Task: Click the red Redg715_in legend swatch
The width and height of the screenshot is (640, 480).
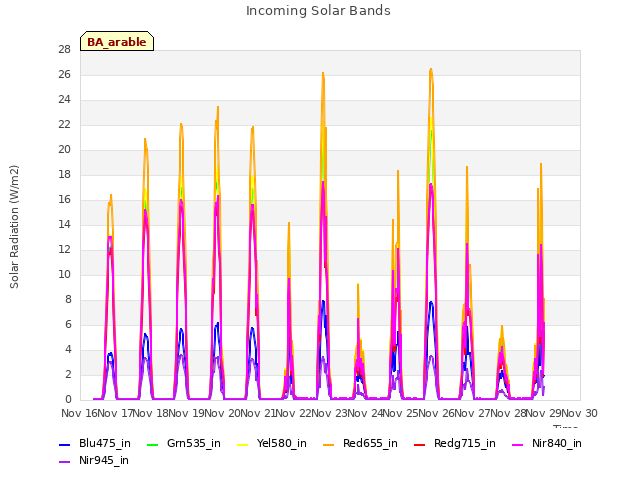Action: (x=420, y=444)
